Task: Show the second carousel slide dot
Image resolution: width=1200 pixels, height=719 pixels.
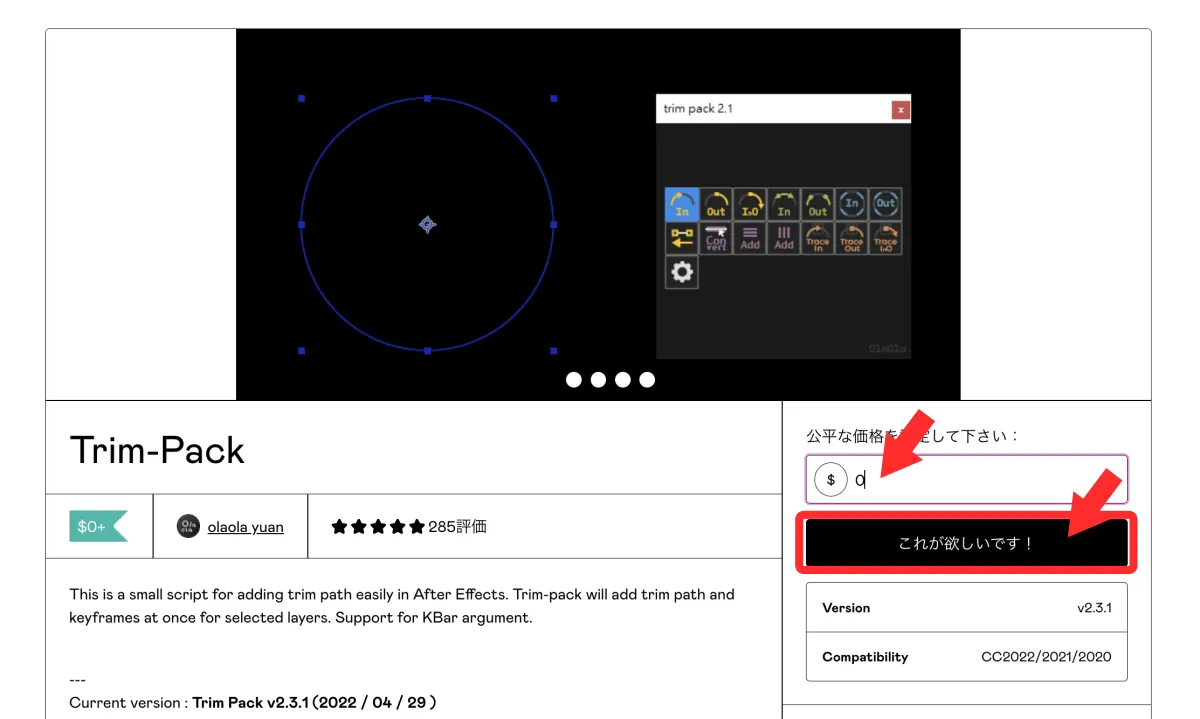Action: (x=598, y=380)
